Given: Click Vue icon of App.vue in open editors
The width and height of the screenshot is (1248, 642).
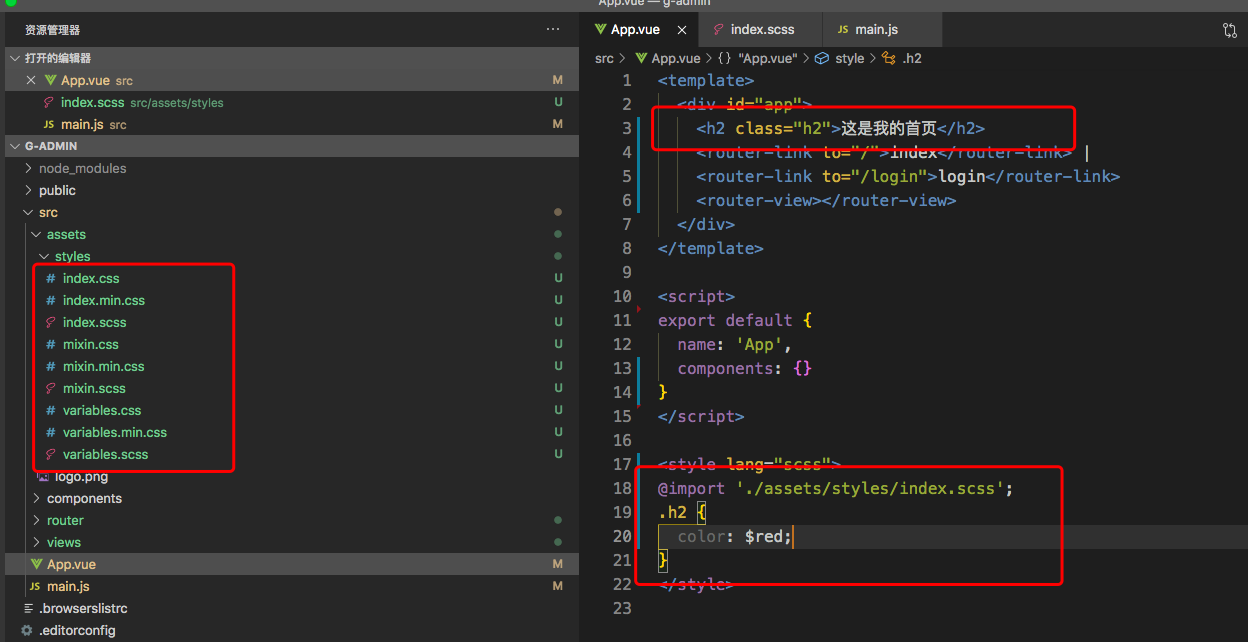Looking at the screenshot, I should pyautogui.click(x=50, y=80).
